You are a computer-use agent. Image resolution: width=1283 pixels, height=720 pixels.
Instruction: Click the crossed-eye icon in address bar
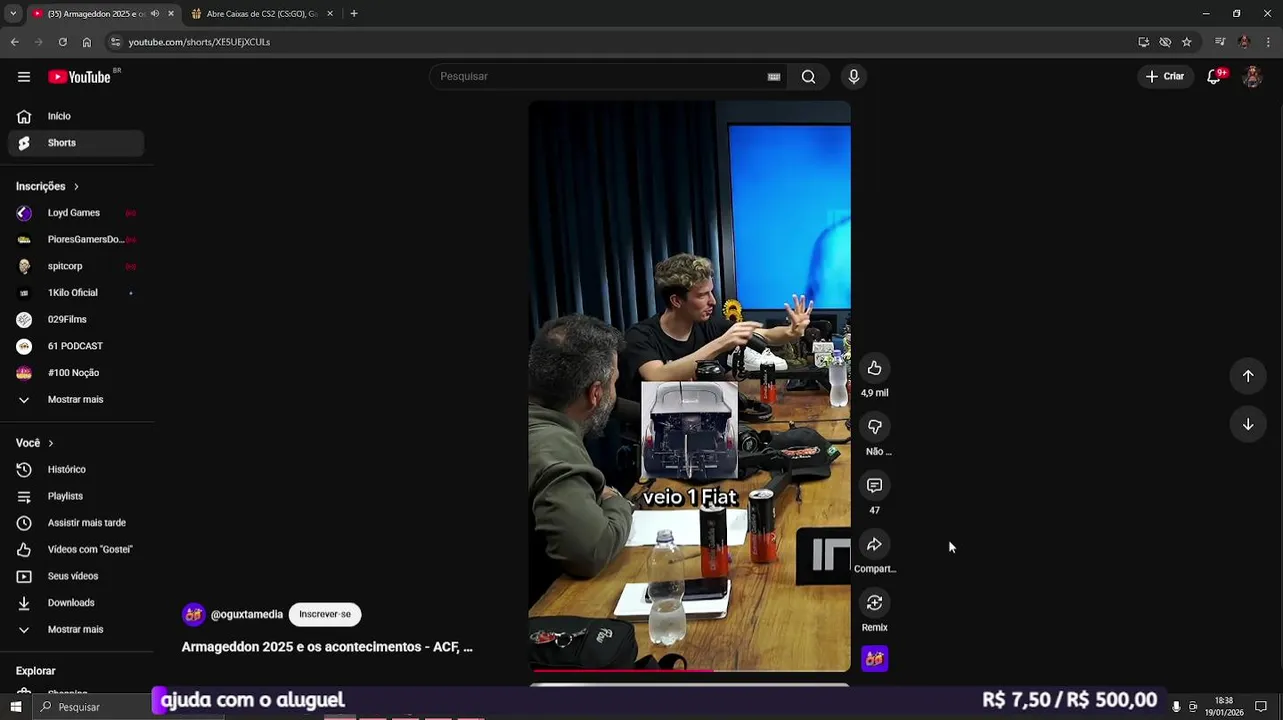coord(1165,42)
